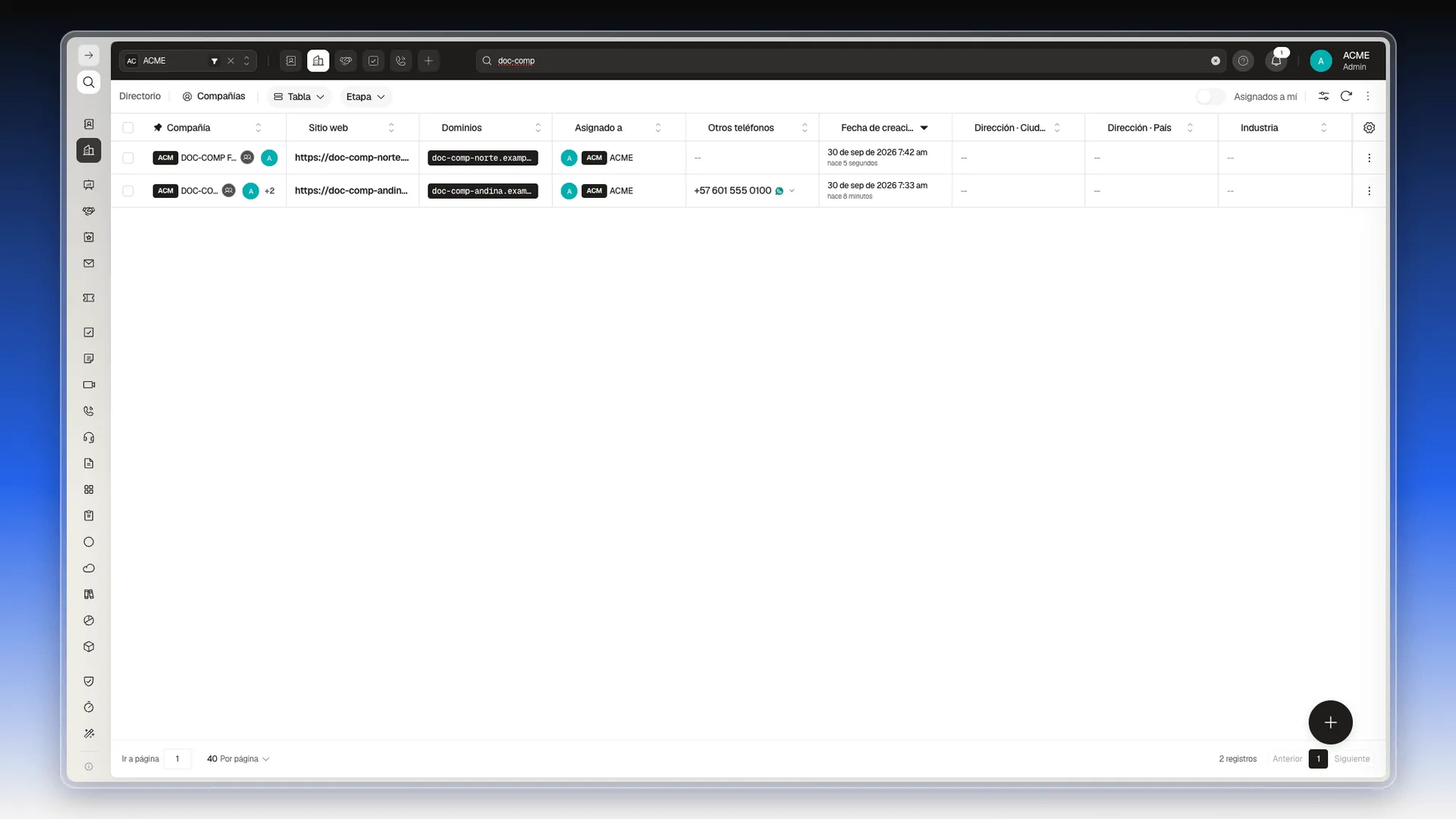
Task: Open the library books icon in sidebar
Action: [x=89, y=595]
